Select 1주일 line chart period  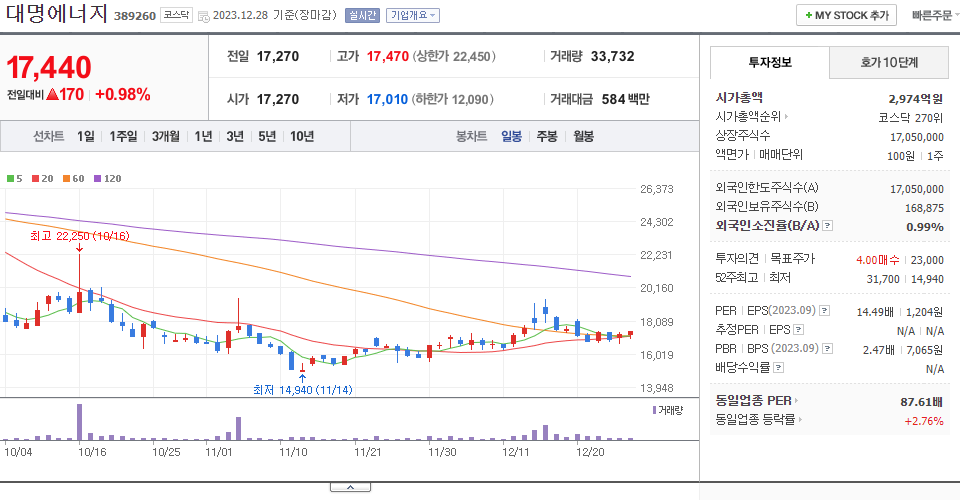[x=123, y=136]
